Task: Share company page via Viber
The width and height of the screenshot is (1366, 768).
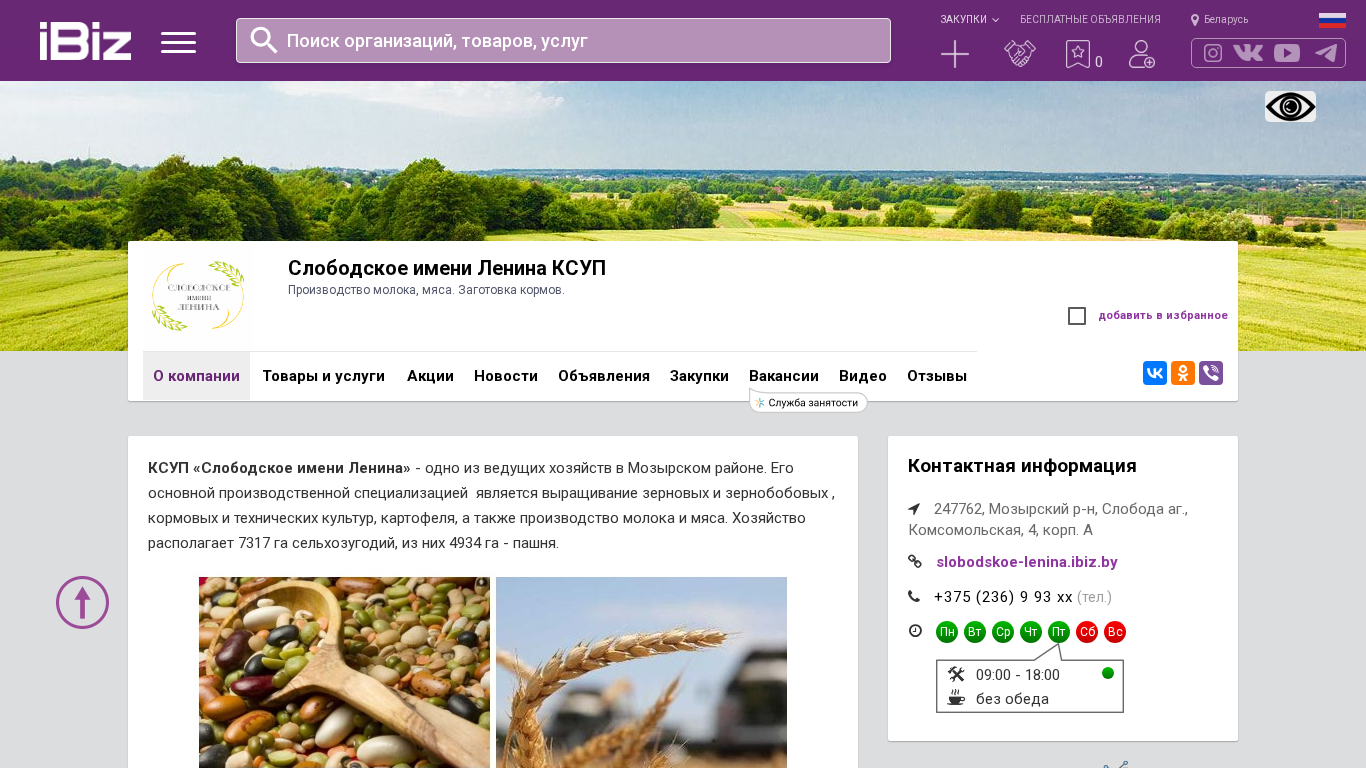Action: point(1211,373)
